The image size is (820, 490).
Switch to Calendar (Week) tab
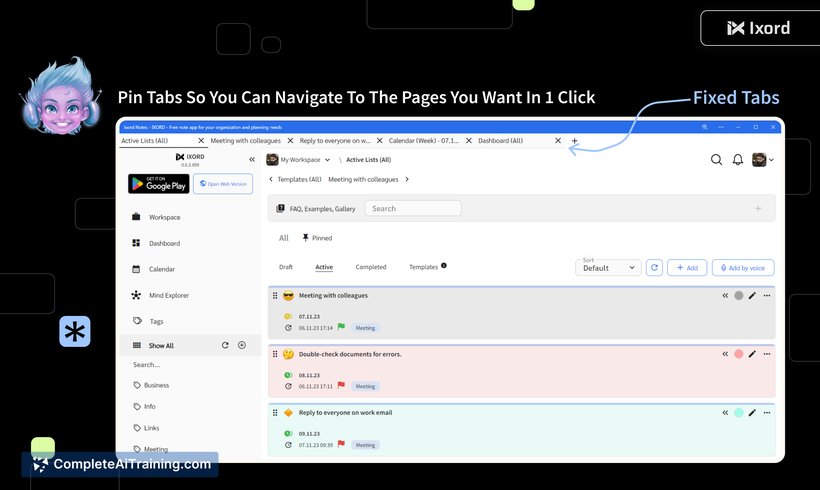click(x=424, y=141)
